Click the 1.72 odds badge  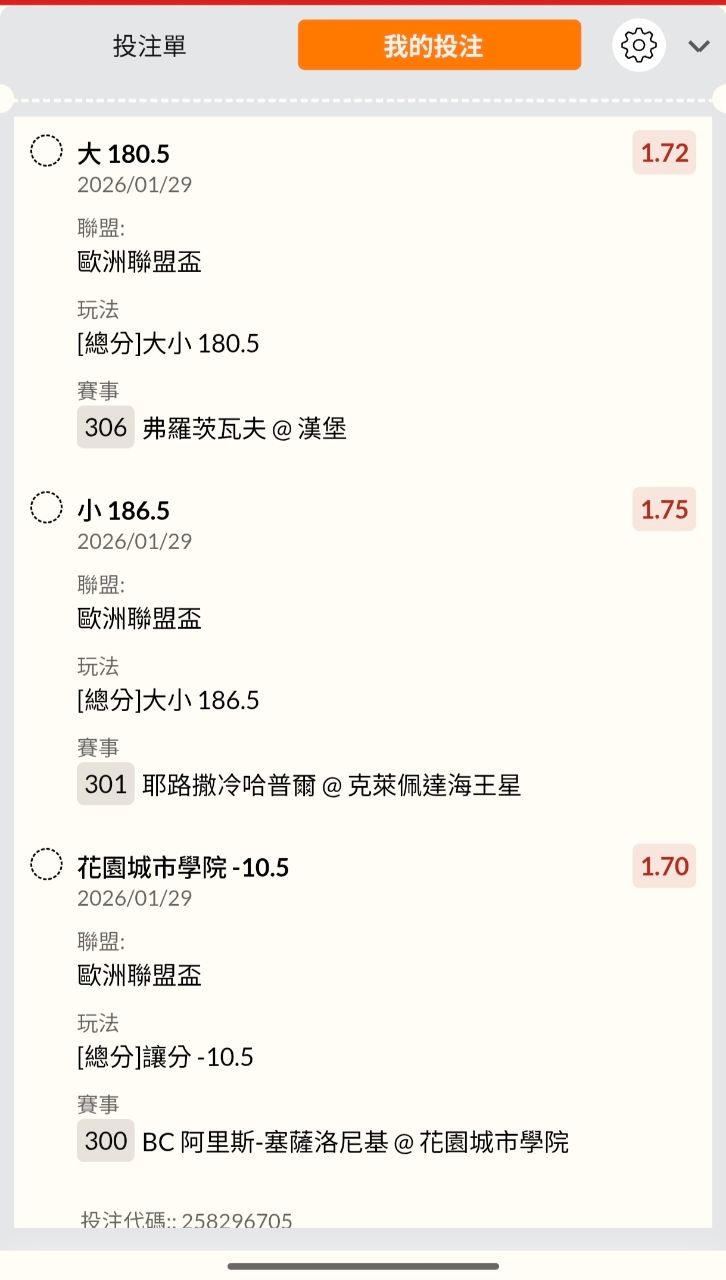point(664,153)
